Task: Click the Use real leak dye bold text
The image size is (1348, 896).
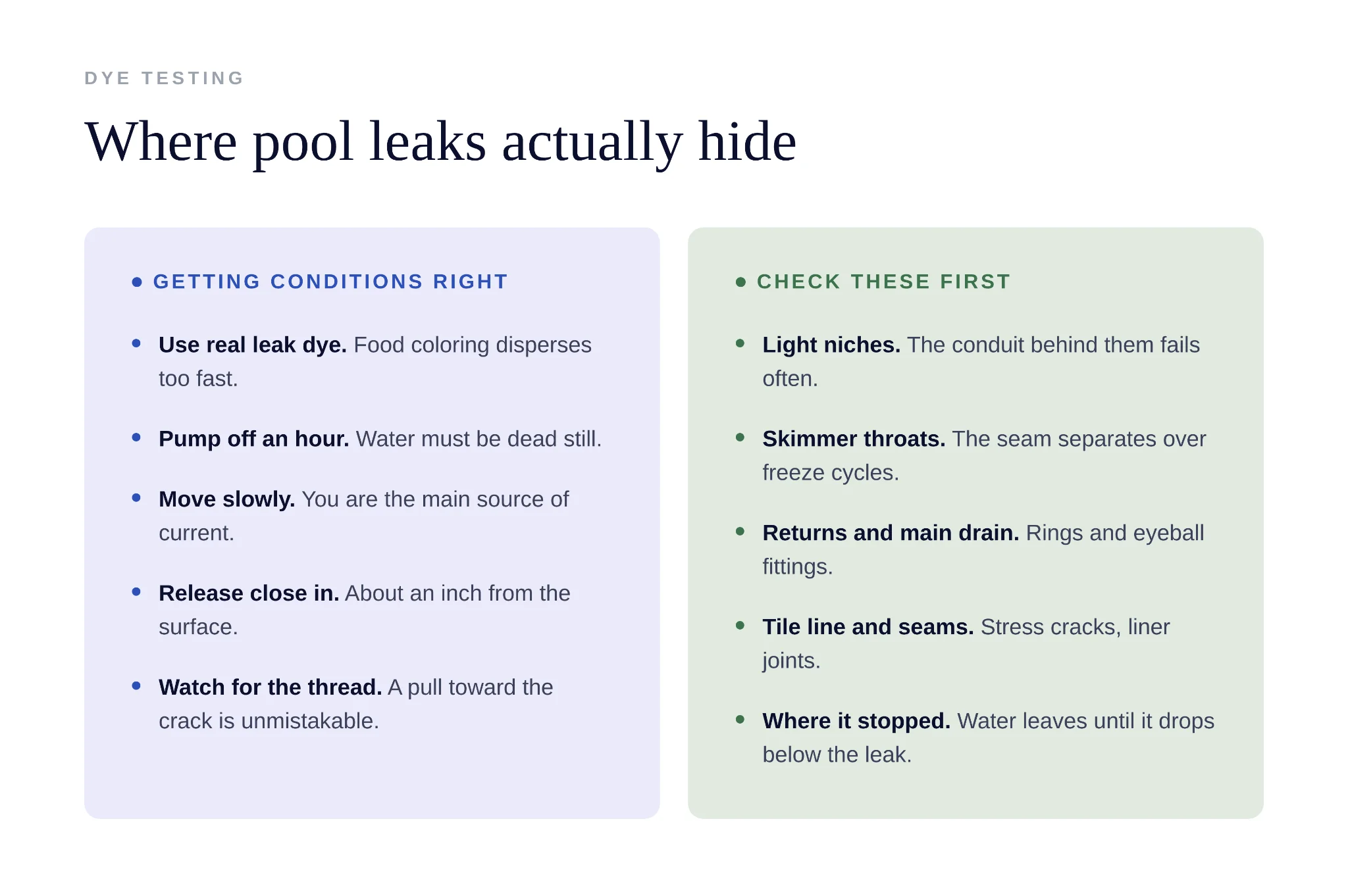Action: (253, 345)
